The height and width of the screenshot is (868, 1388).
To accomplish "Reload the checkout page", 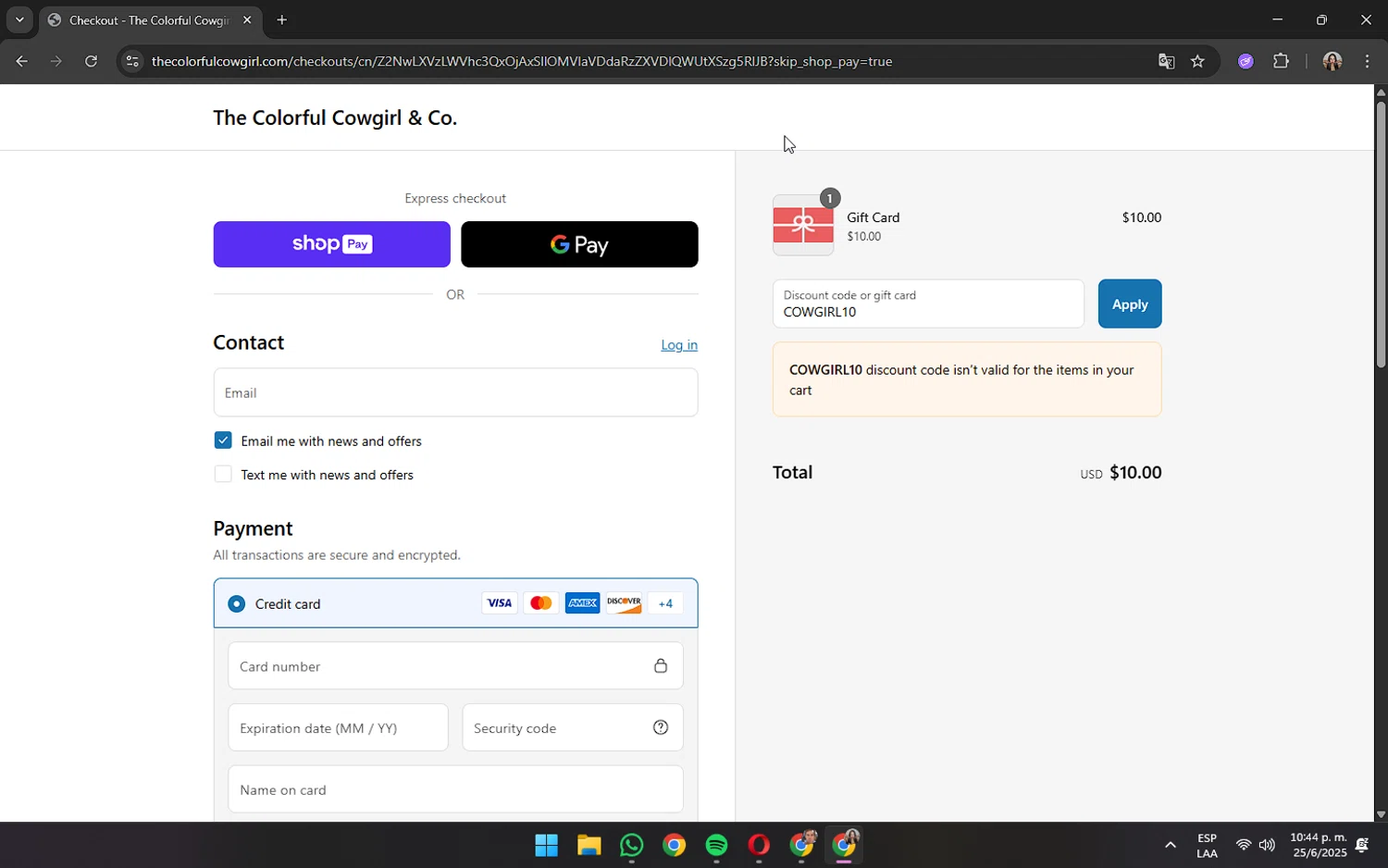I will tap(91, 61).
